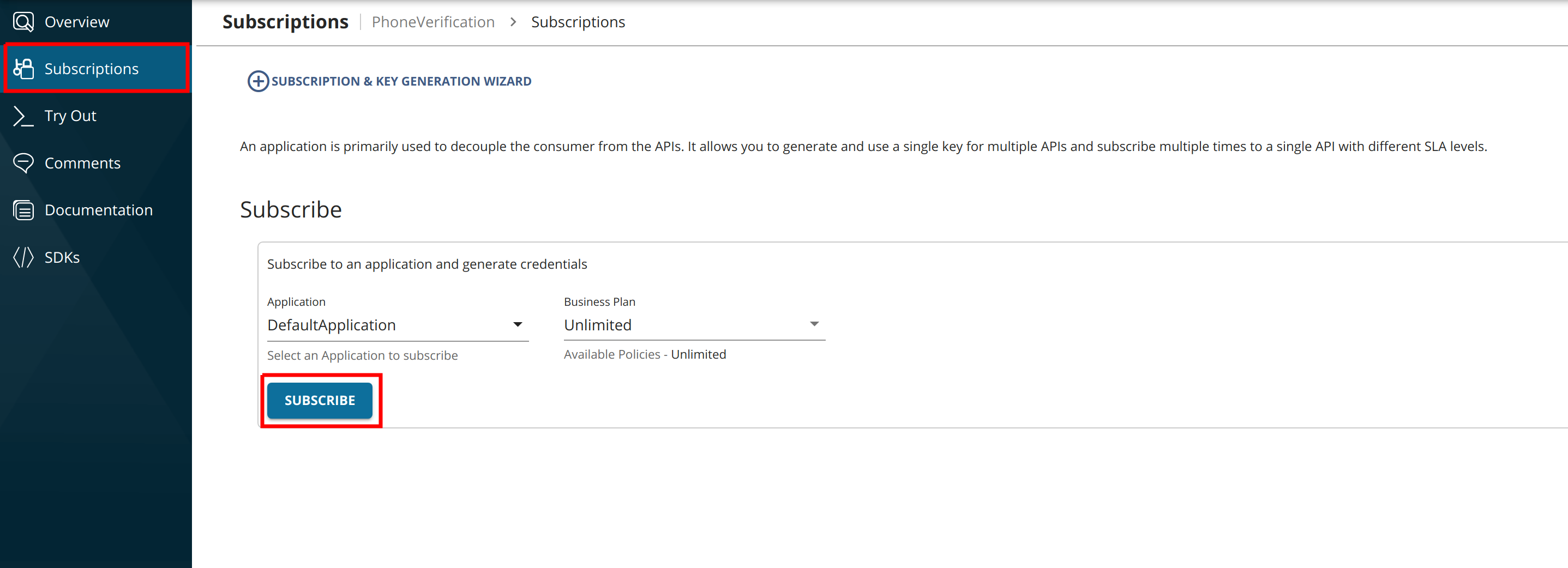Click the plus icon beside the wizard link
This screenshot has width=1568, height=568.
tap(257, 81)
